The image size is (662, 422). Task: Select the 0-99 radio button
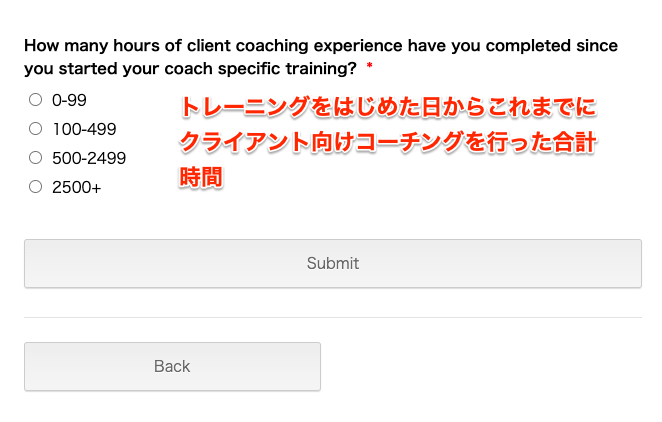36,100
